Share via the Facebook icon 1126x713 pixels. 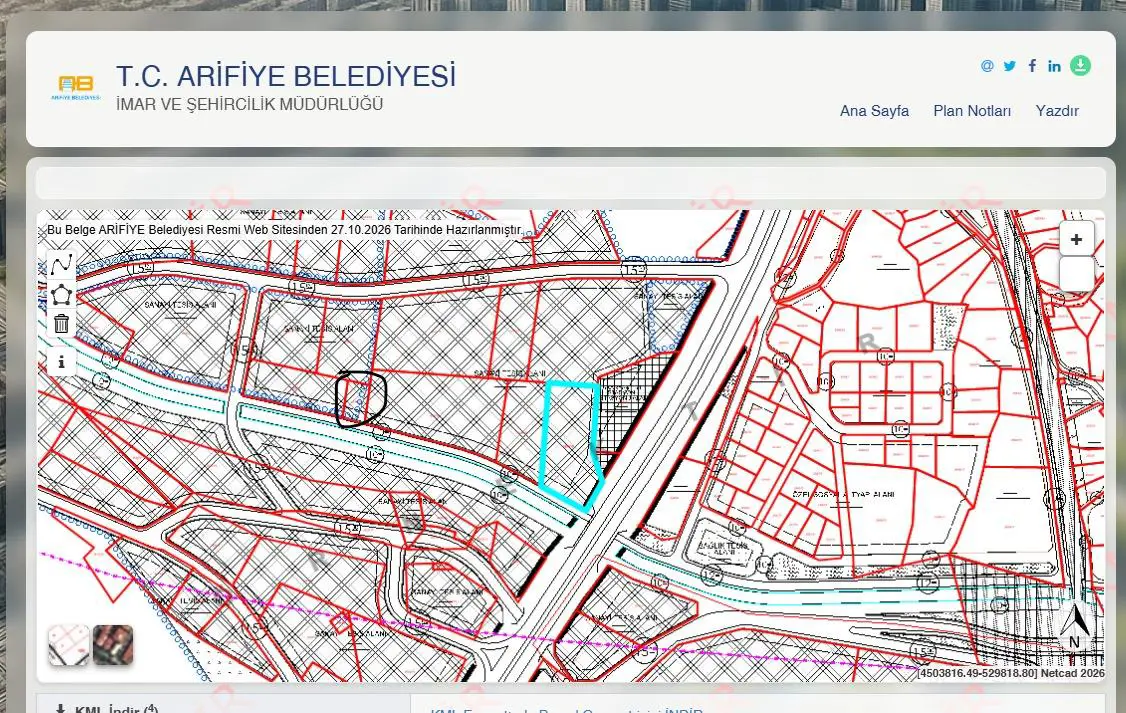click(x=1032, y=66)
